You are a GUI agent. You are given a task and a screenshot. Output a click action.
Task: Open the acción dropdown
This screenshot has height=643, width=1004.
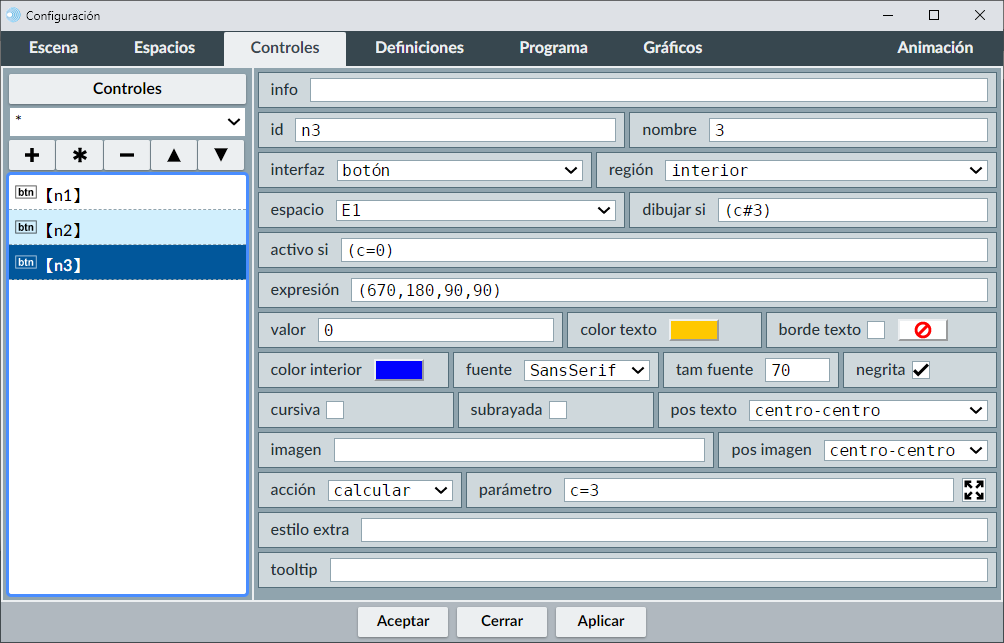pos(390,490)
